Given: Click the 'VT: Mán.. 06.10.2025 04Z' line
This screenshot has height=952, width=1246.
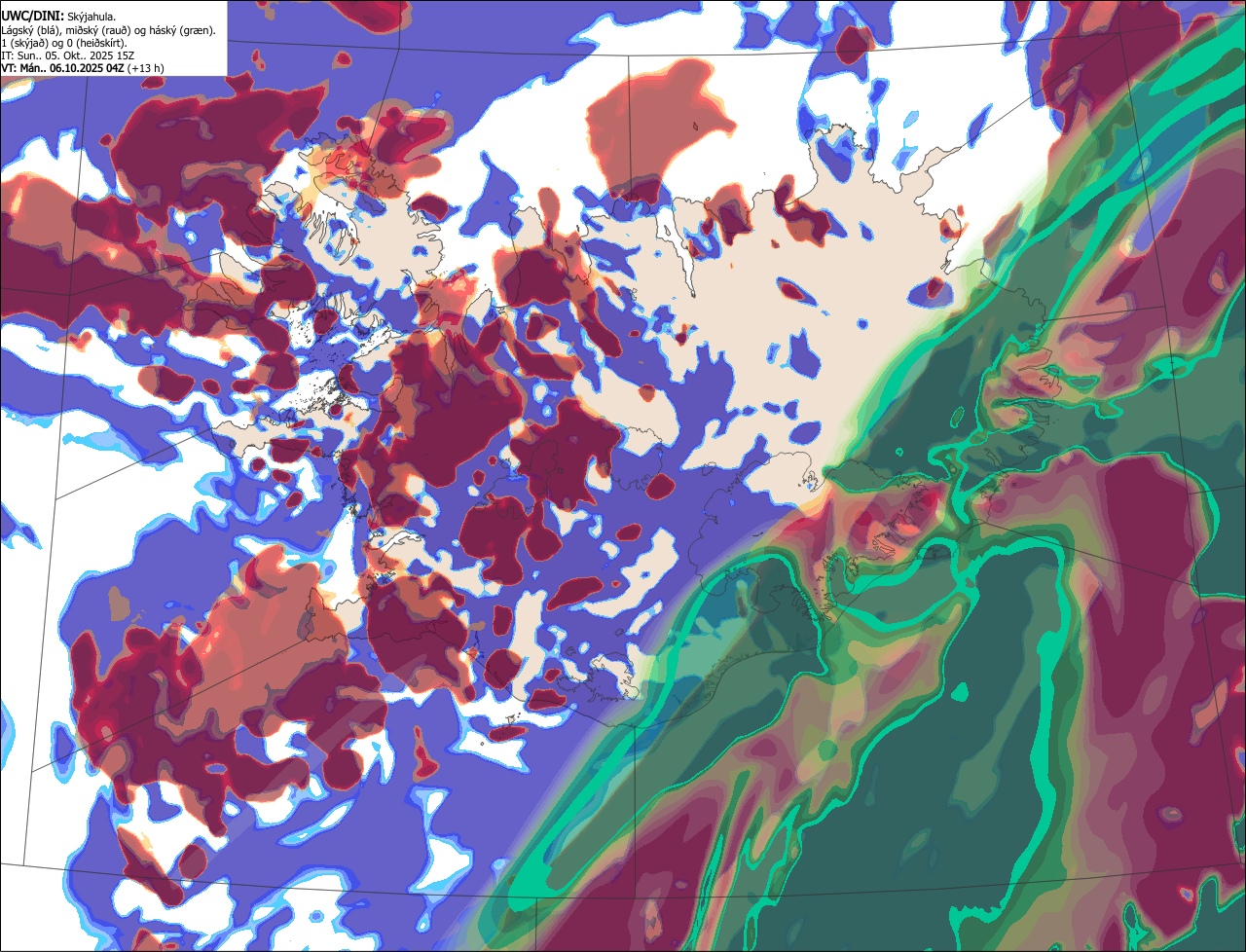Looking at the screenshot, I should [x=83, y=68].
